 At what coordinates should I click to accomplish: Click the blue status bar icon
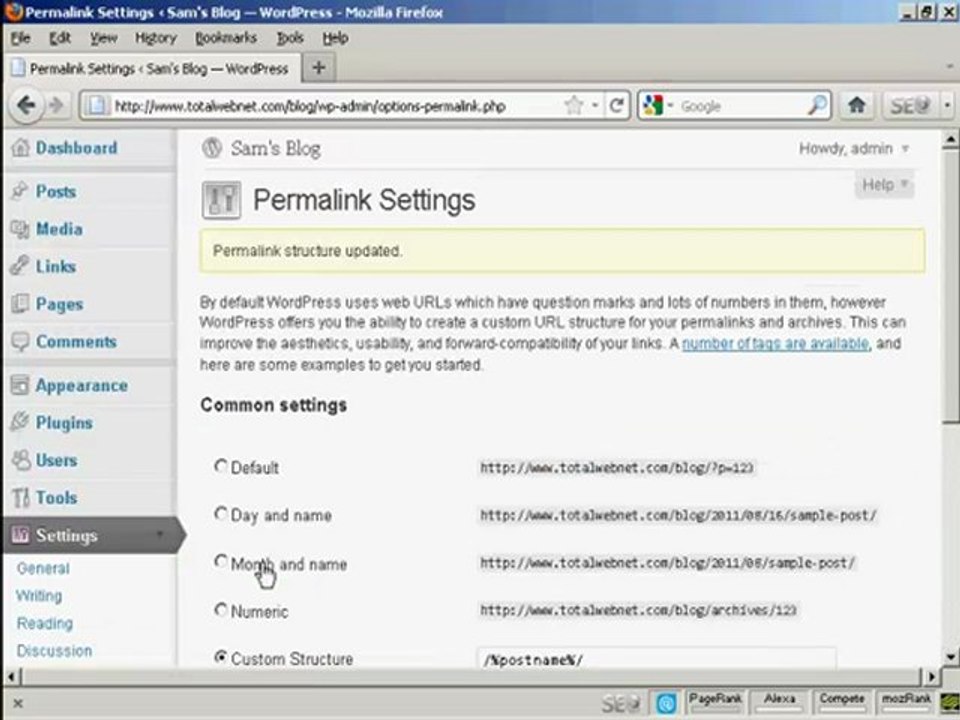pos(666,703)
